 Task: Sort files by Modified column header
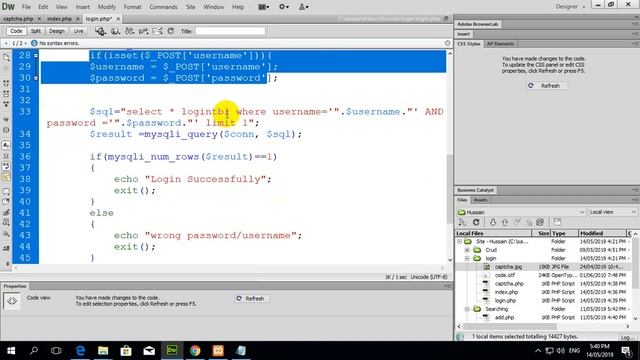pyautogui.click(x=602, y=233)
